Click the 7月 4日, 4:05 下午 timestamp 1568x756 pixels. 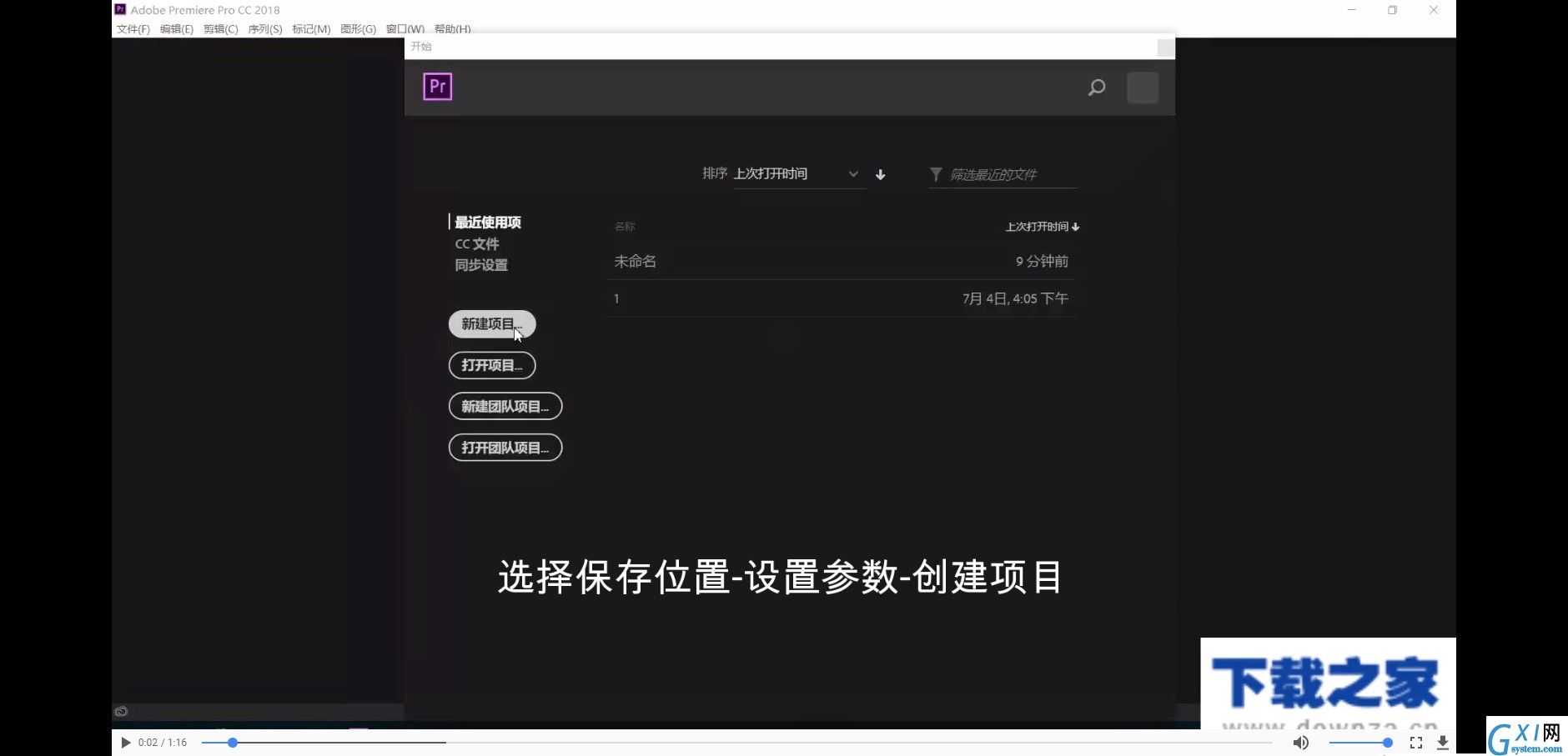[1015, 298]
